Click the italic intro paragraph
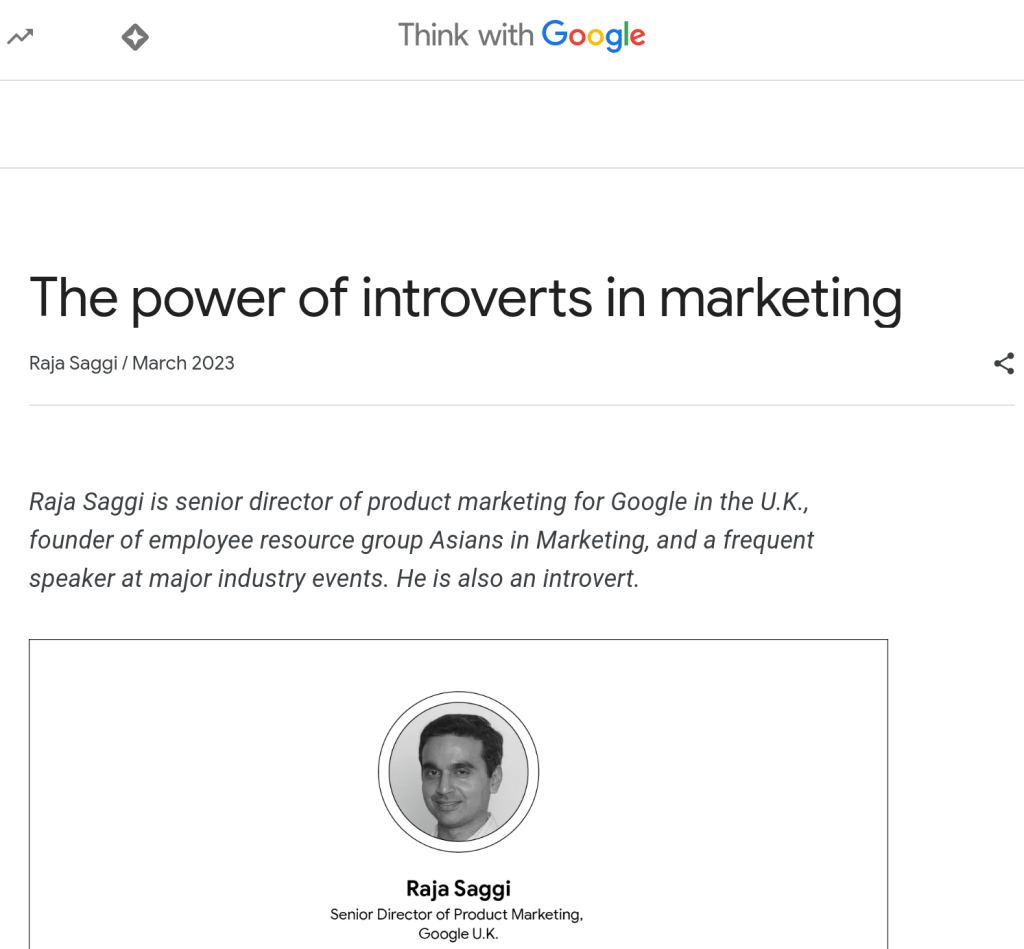 click(420, 540)
